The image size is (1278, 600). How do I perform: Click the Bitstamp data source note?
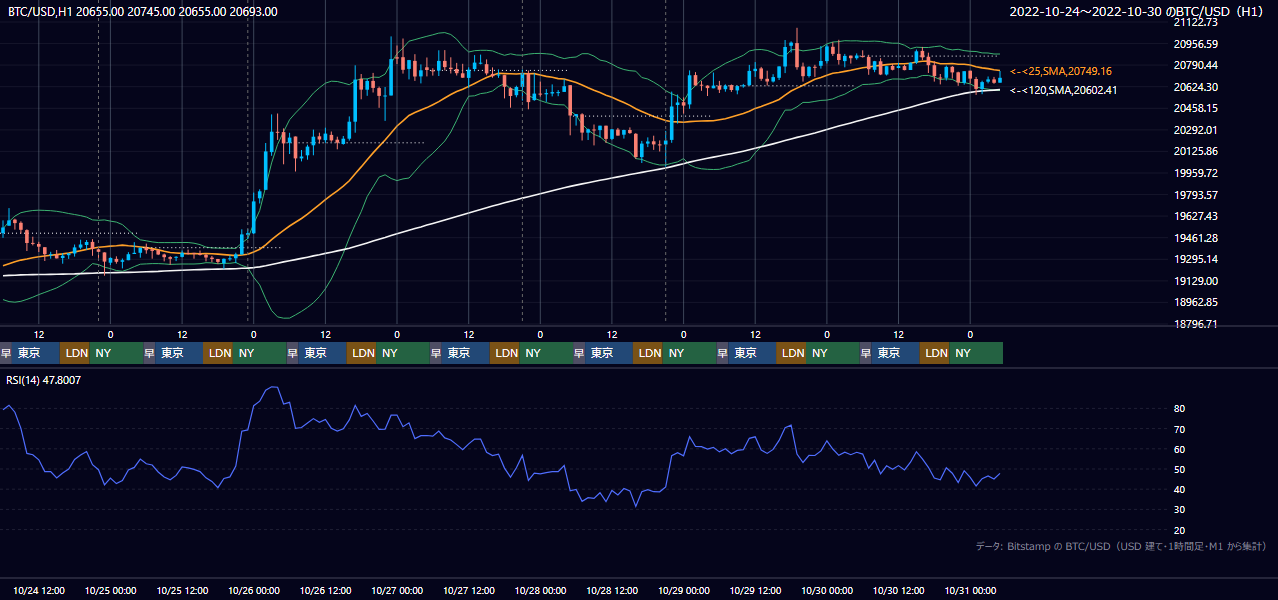pos(1121,547)
